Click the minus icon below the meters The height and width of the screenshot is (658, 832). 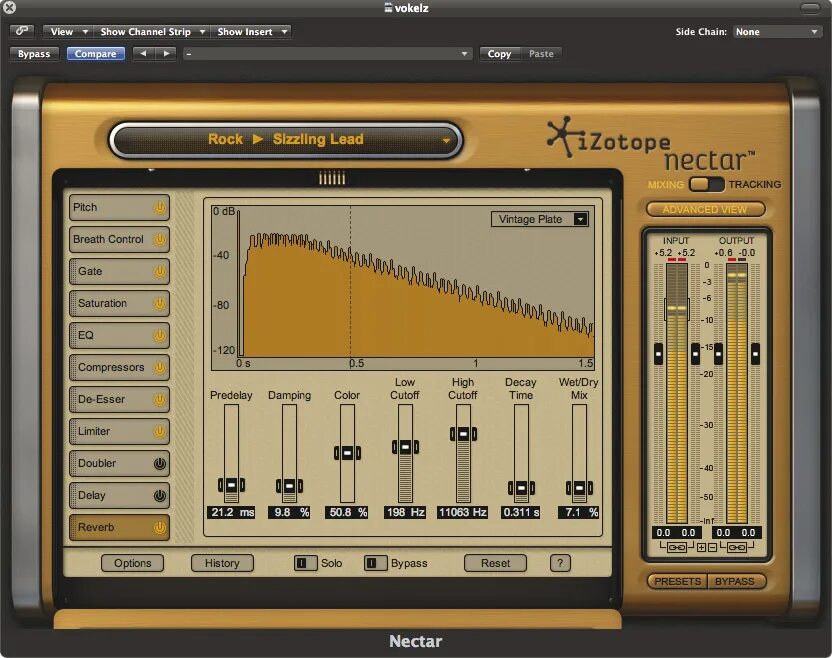(x=712, y=547)
